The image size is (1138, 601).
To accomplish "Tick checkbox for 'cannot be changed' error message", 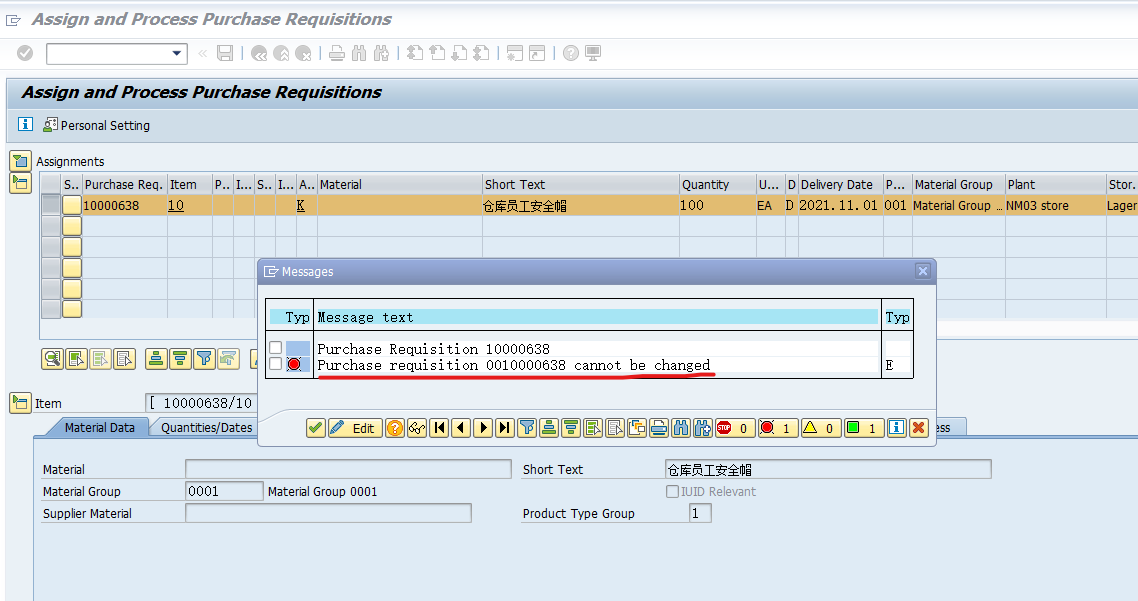I will pos(276,364).
